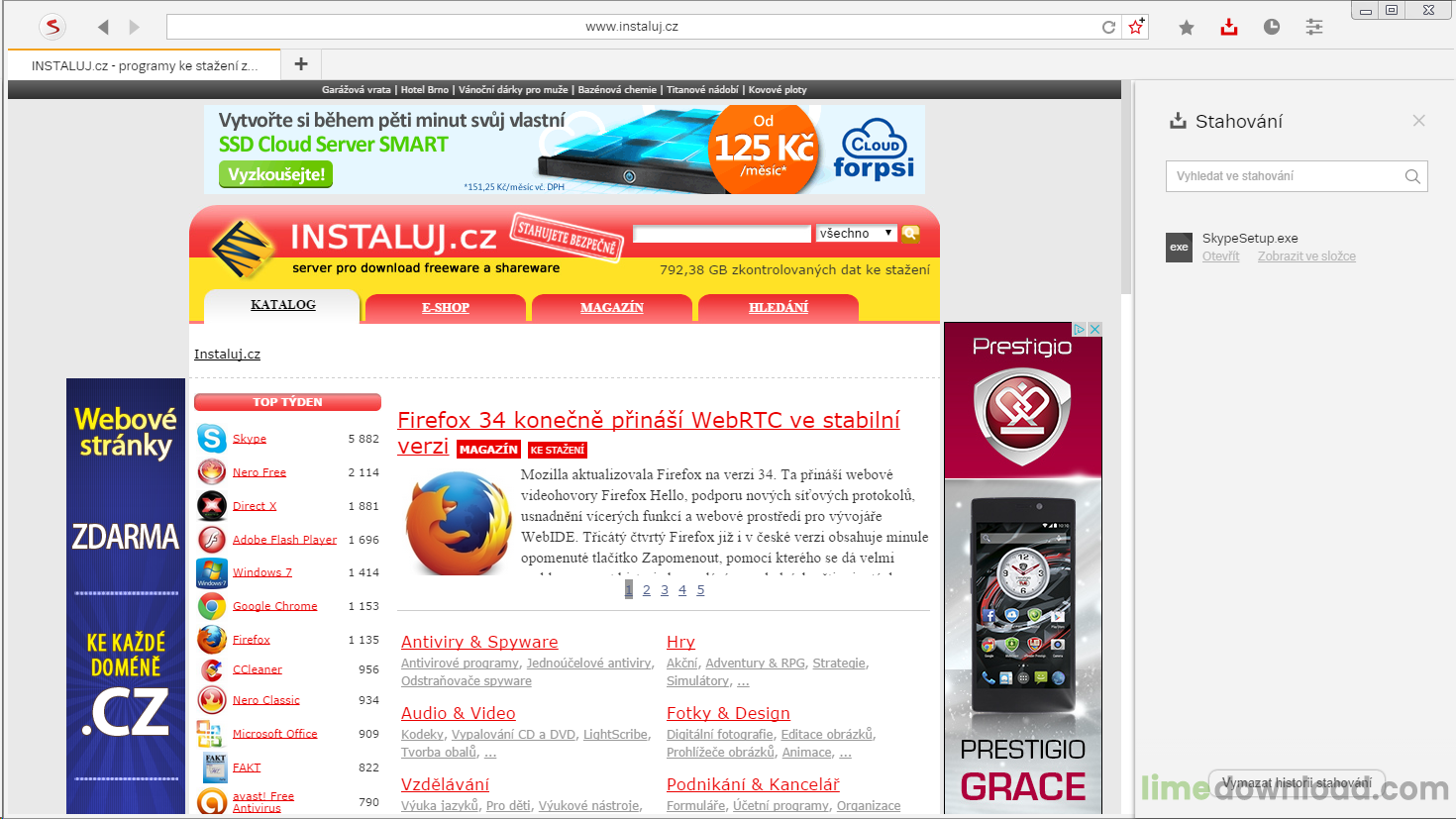Toggle the red downloads toolbar icon
1456x819 pixels.
click(x=1229, y=27)
